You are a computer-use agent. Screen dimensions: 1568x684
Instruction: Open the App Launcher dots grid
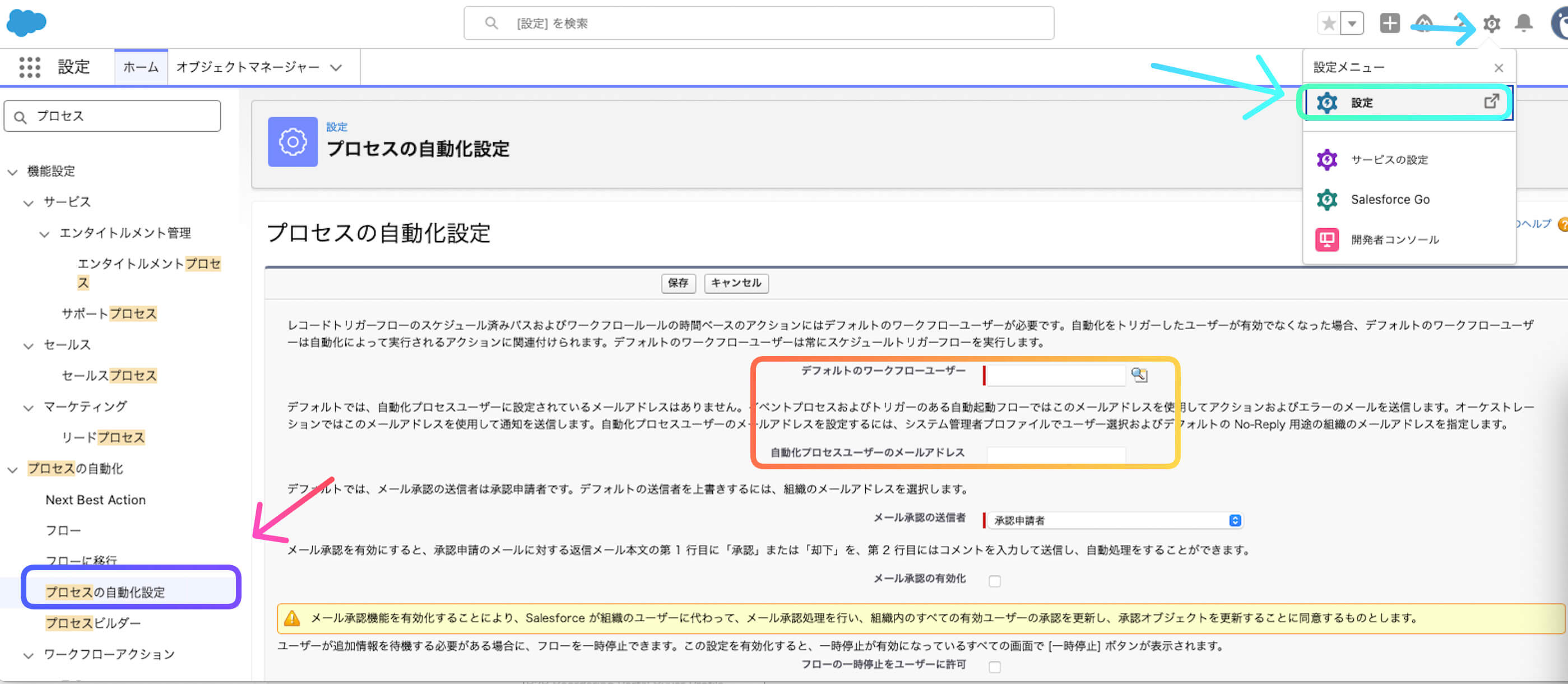pyautogui.click(x=29, y=67)
